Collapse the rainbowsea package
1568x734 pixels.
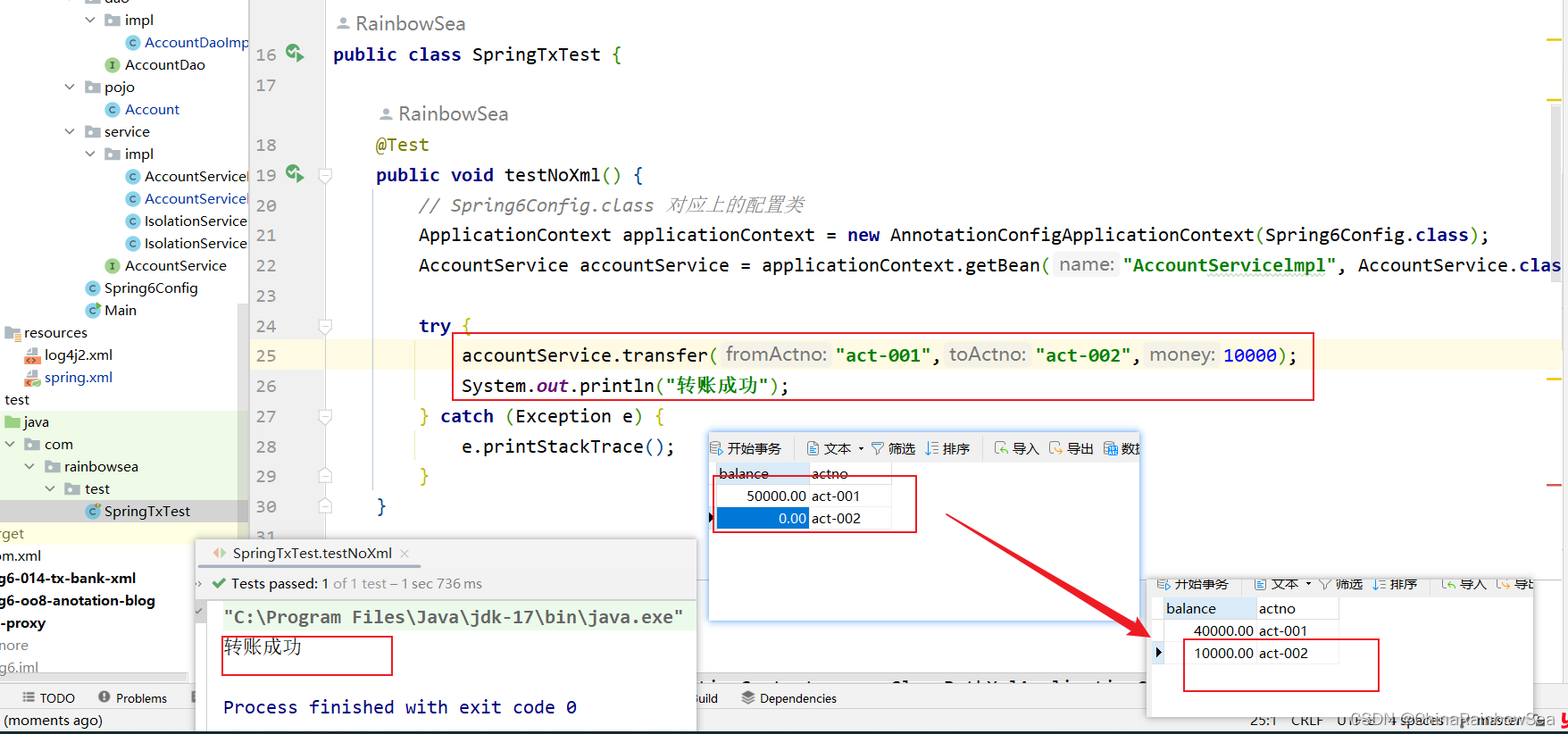[x=29, y=466]
